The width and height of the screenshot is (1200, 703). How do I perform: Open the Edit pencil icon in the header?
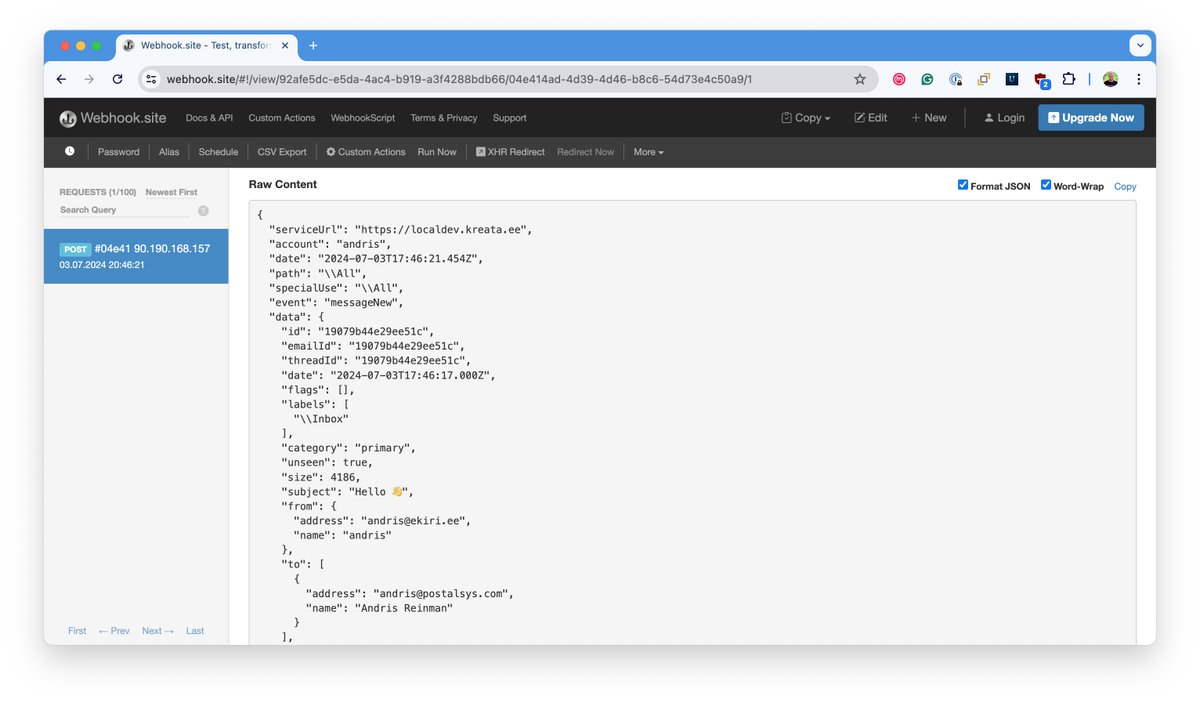[869, 117]
